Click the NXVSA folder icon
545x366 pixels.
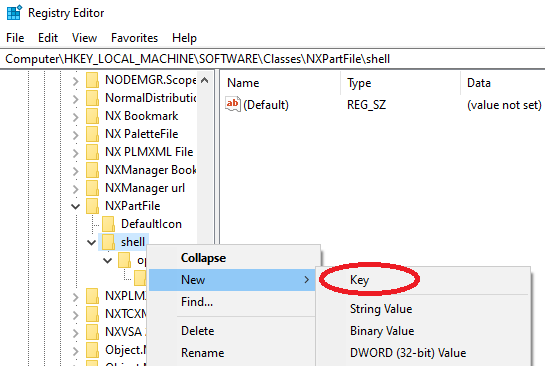(x=92, y=332)
